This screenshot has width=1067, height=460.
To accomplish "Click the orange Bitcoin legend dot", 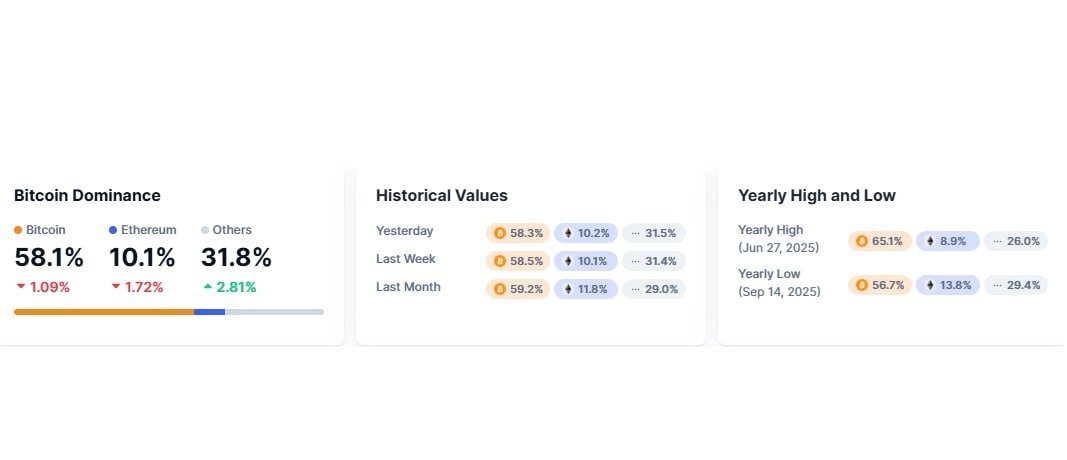I will [x=18, y=230].
